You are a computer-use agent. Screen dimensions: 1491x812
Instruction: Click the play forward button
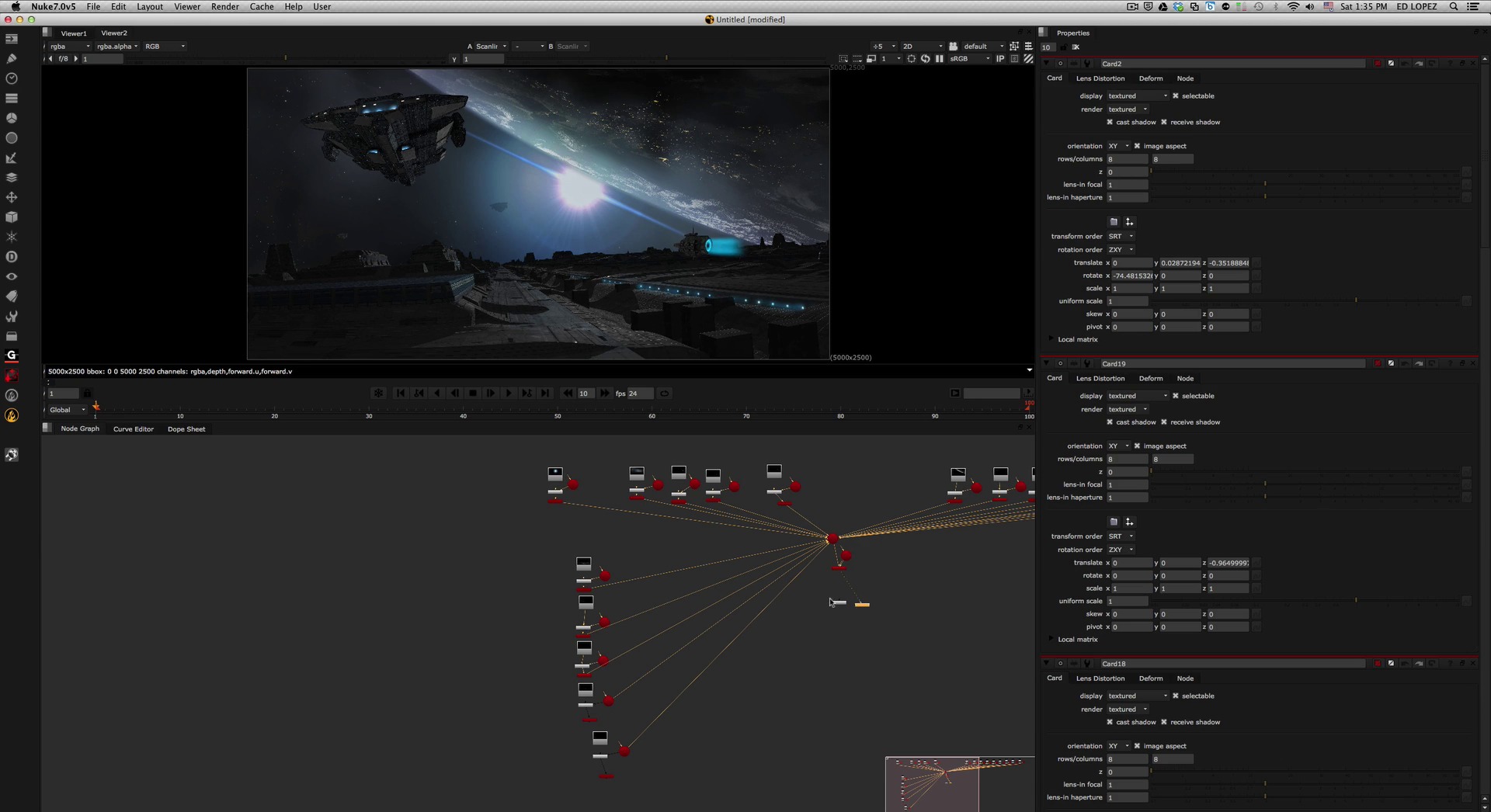509,393
